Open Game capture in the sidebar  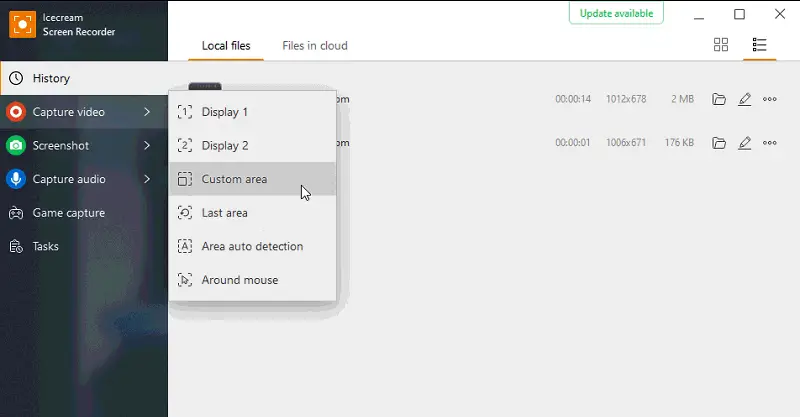(84, 213)
